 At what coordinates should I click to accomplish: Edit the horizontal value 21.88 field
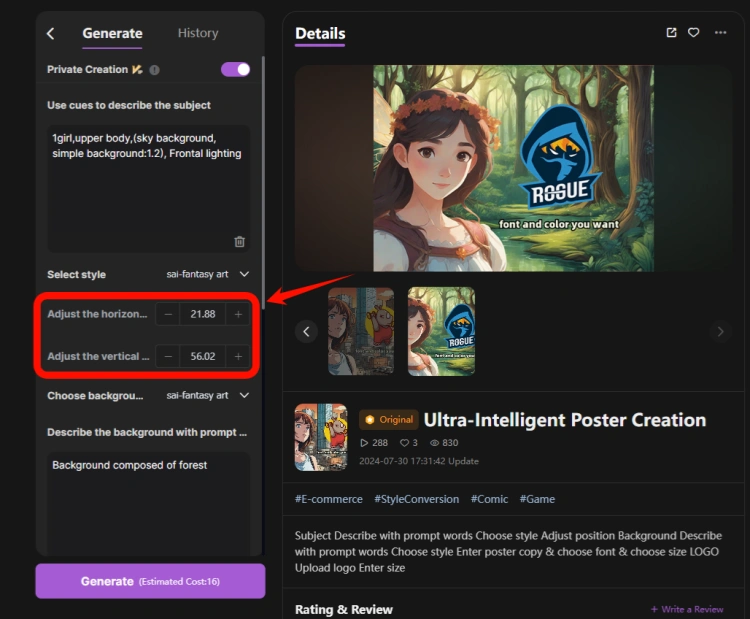click(203, 314)
